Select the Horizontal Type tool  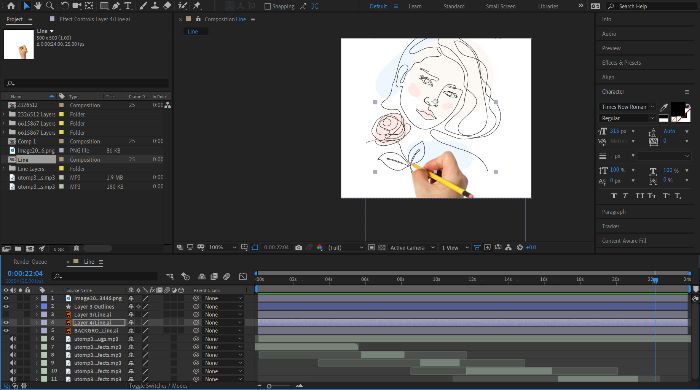coord(128,6)
